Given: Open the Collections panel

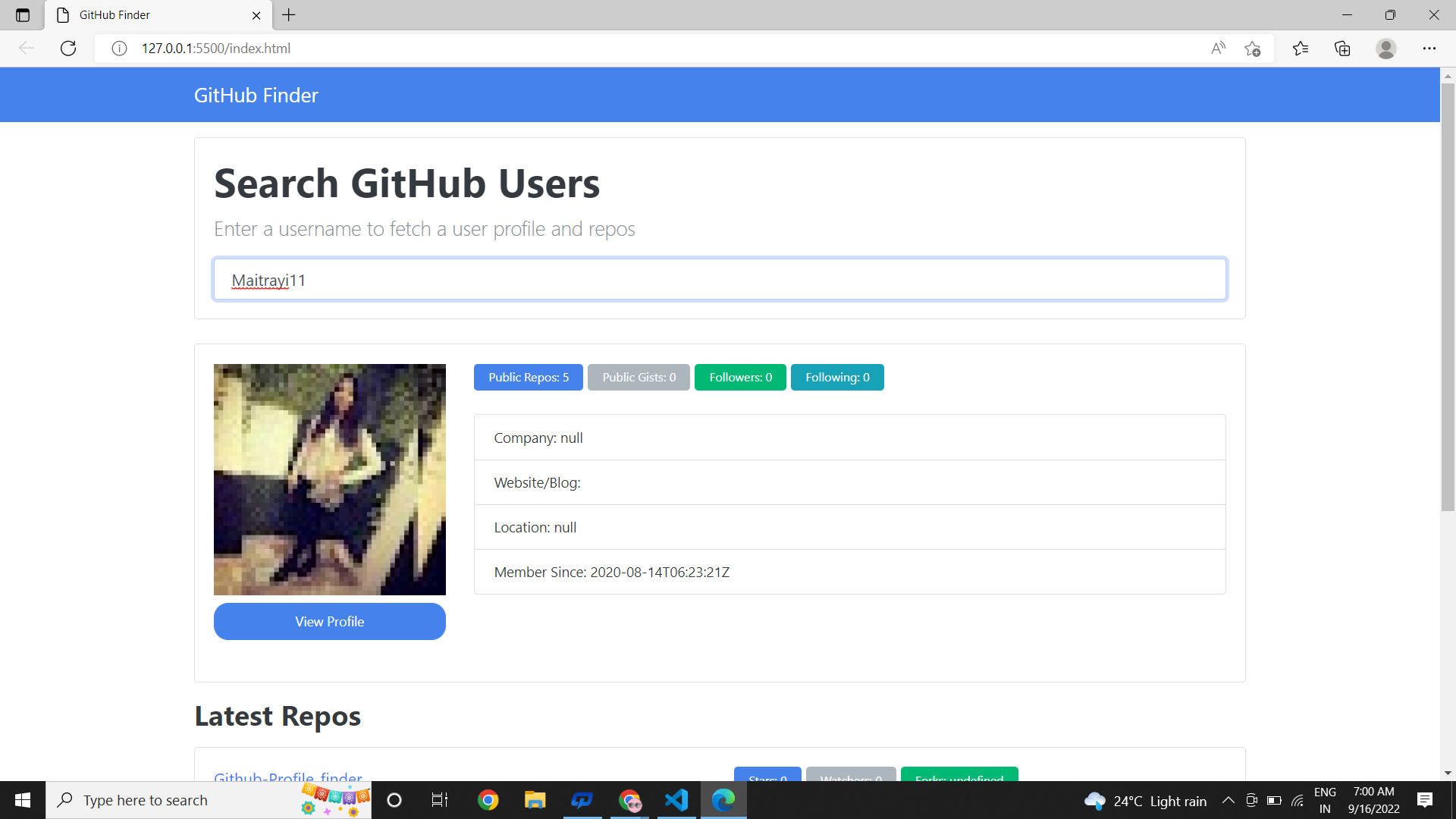Looking at the screenshot, I should tap(1342, 48).
